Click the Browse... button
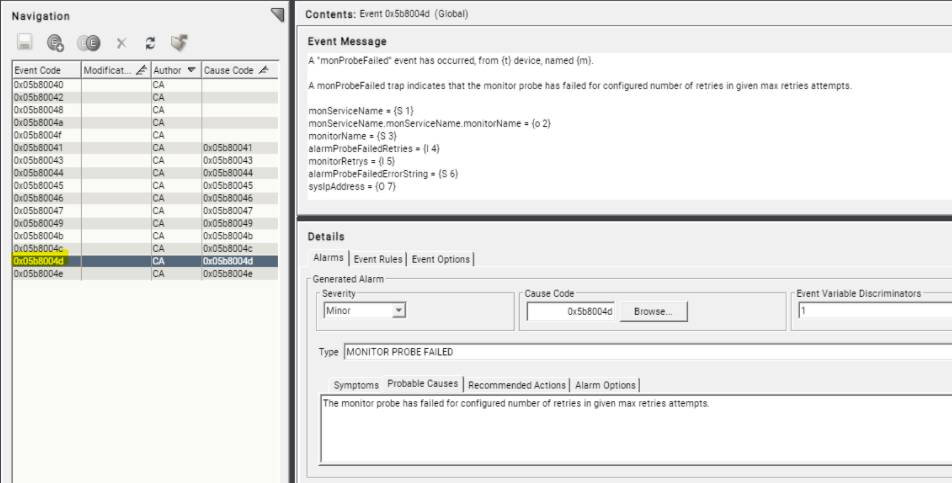The width and height of the screenshot is (952, 483). click(x=653, y=311)
